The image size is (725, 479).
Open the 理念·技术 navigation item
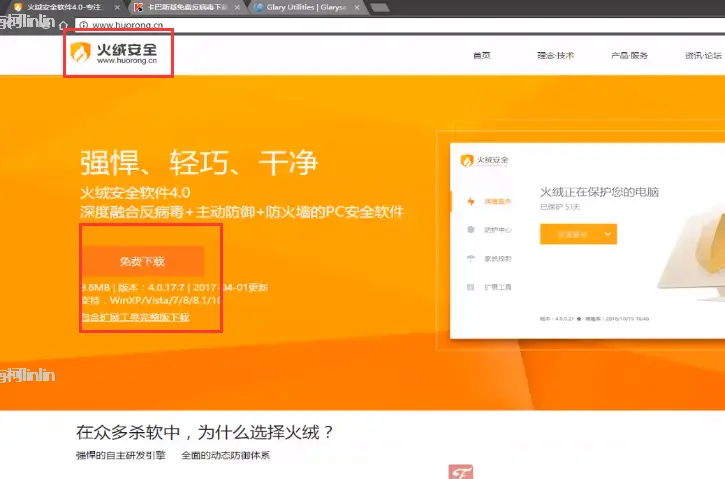[x=555, y=55]
